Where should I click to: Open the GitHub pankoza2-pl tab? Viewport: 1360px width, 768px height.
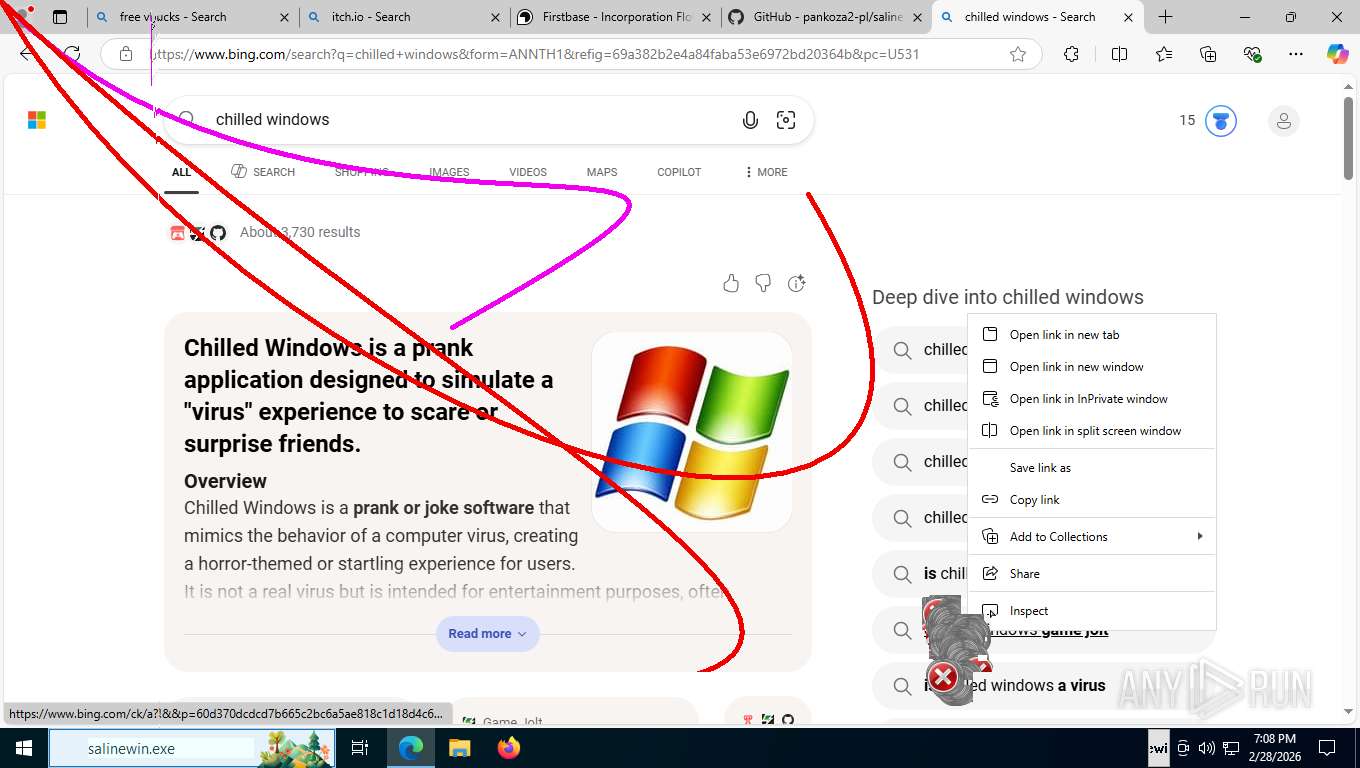(825, 17)
